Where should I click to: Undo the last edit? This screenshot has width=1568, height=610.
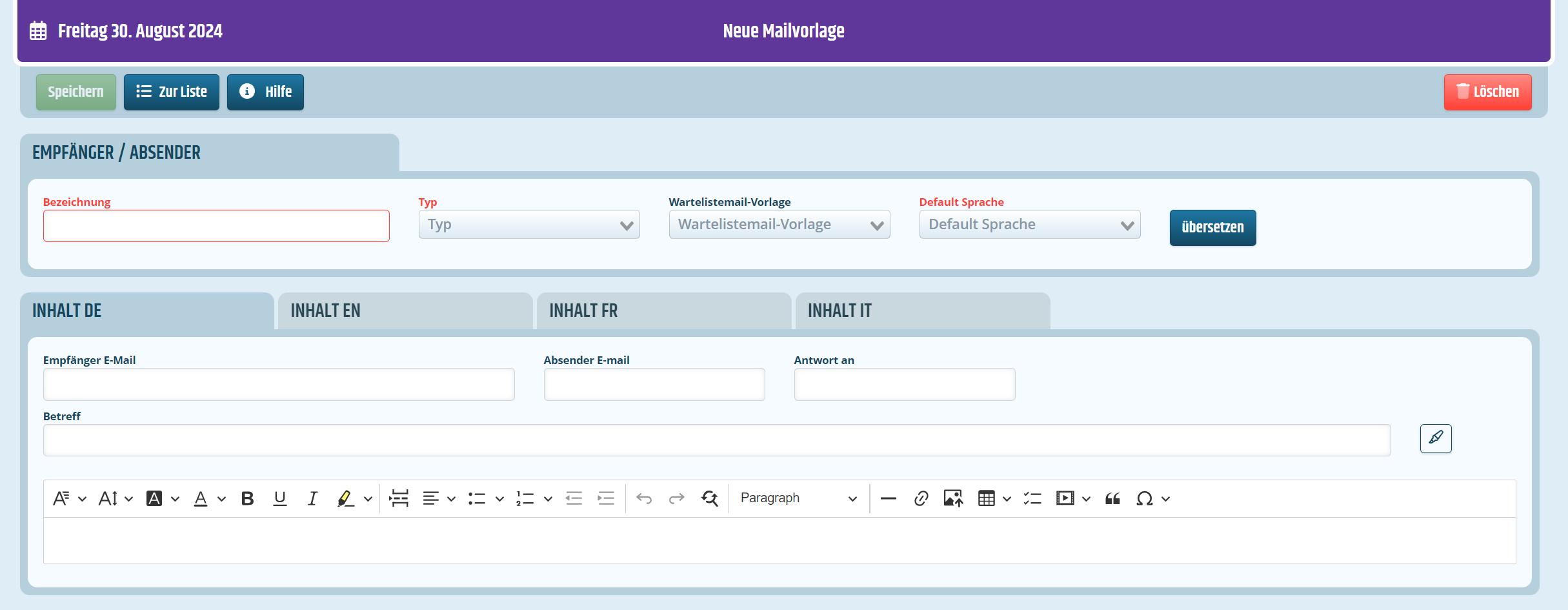(644, 498)
